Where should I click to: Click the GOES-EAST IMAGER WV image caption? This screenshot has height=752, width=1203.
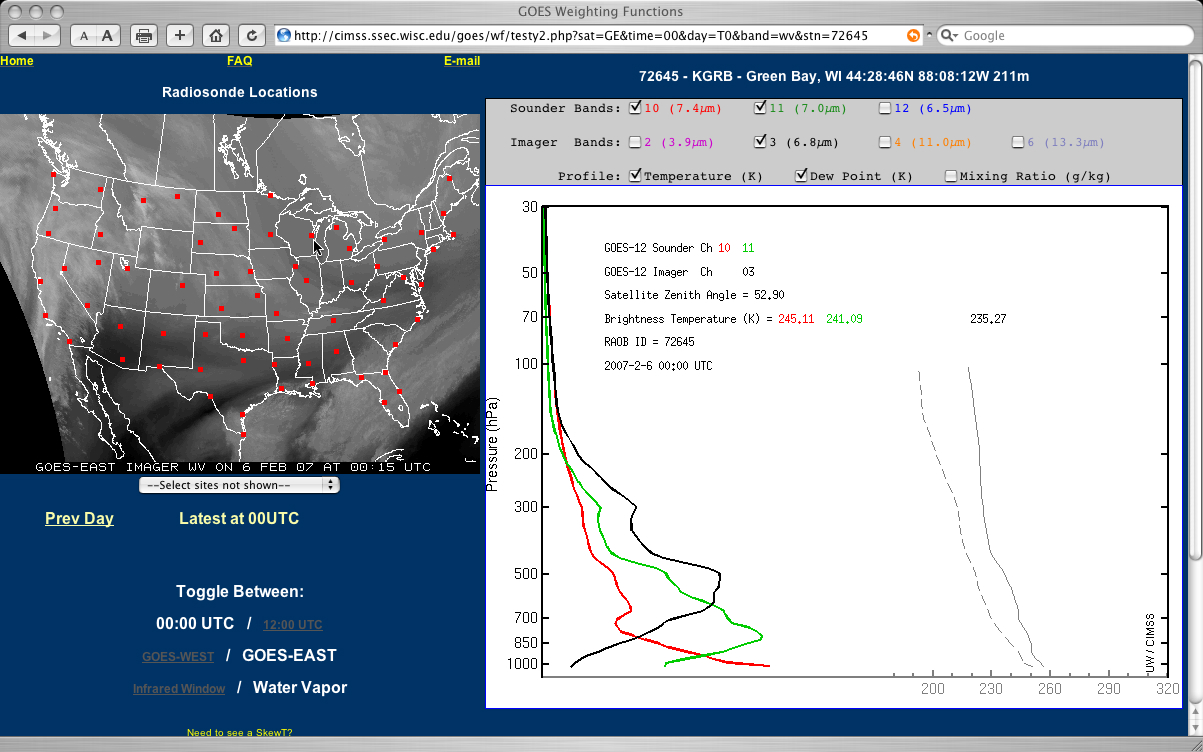[x=233, y=467]
